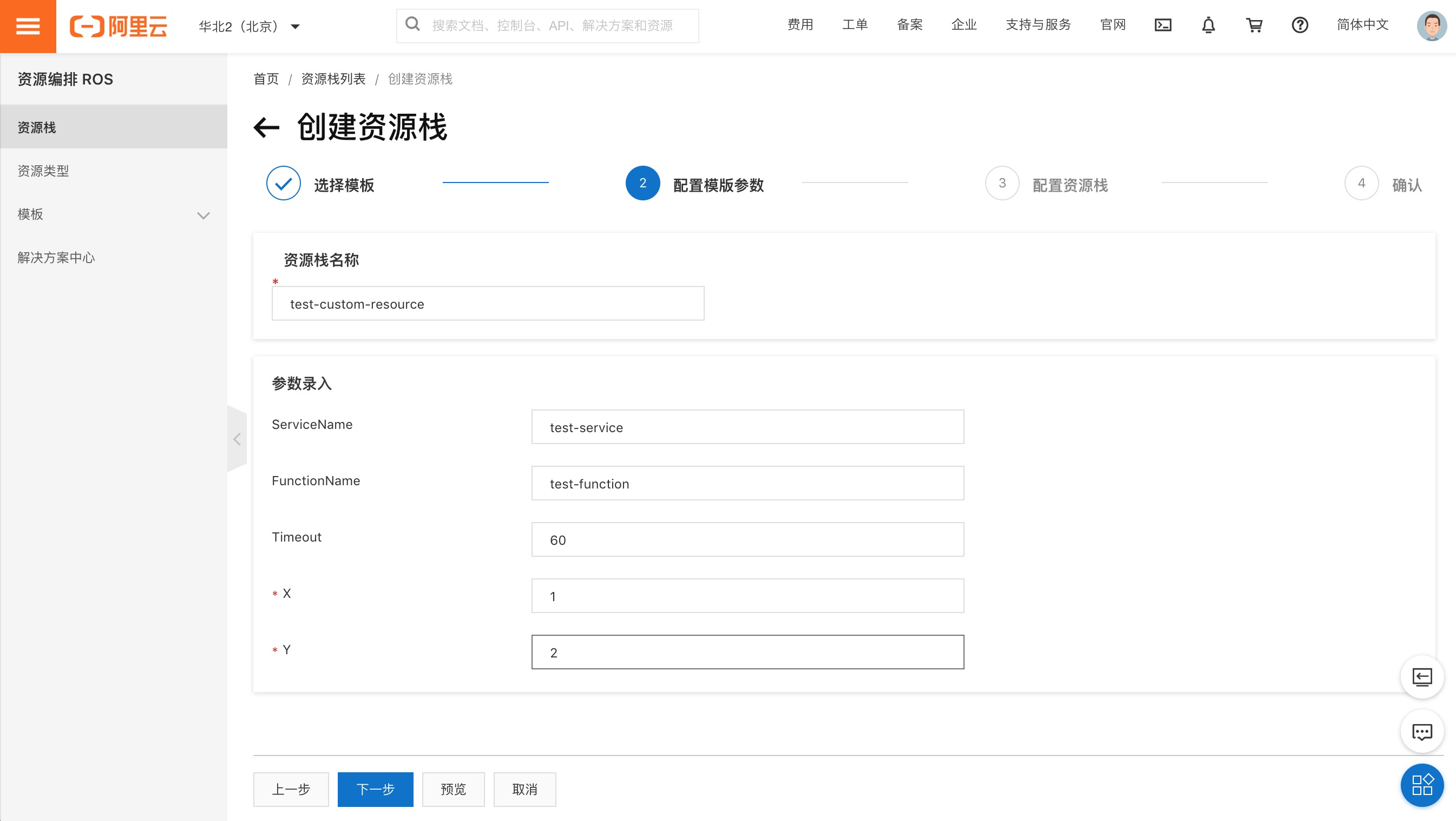Open the 支持与服务 menu
Screen dimensions: 1456x821
click(1038, 25)
